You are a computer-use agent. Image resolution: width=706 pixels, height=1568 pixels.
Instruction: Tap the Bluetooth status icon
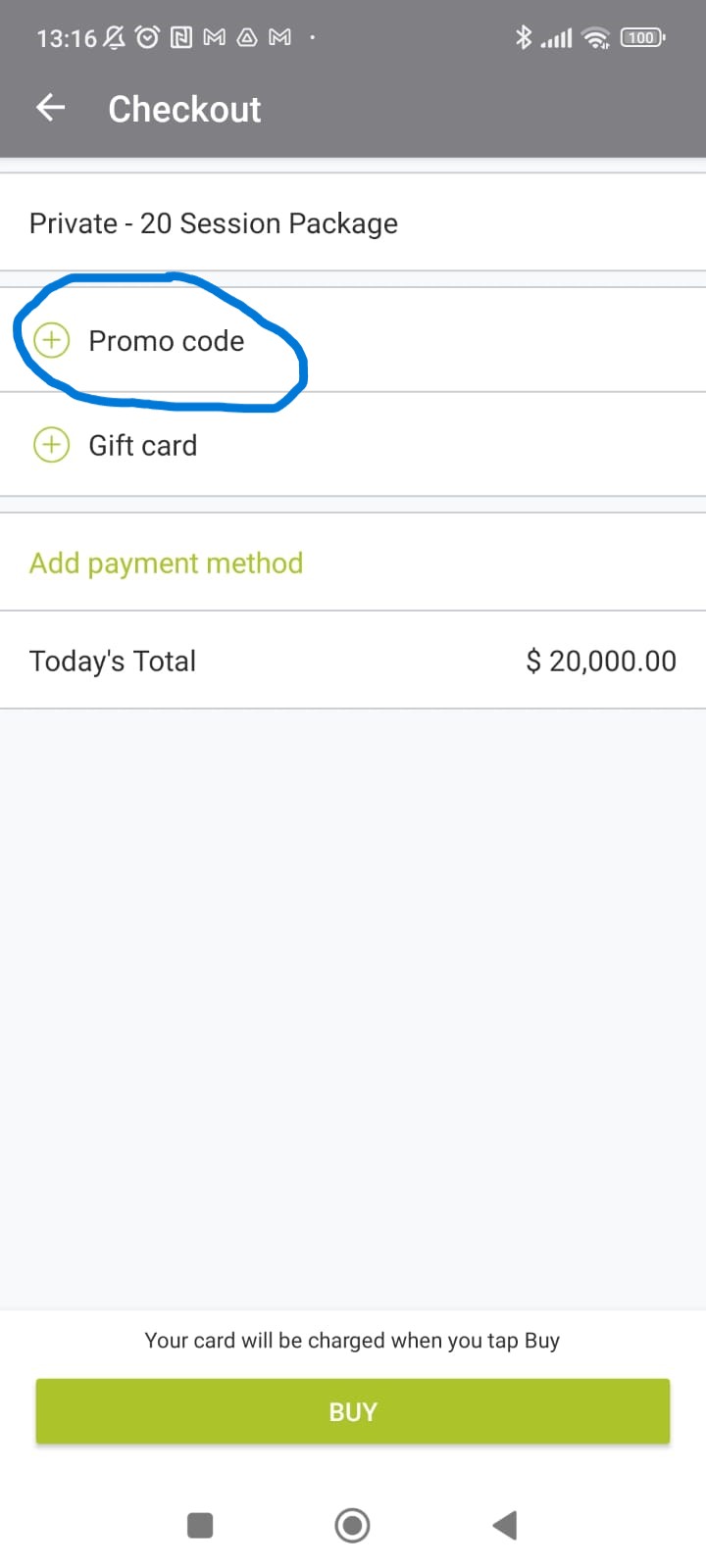point(524,37)
